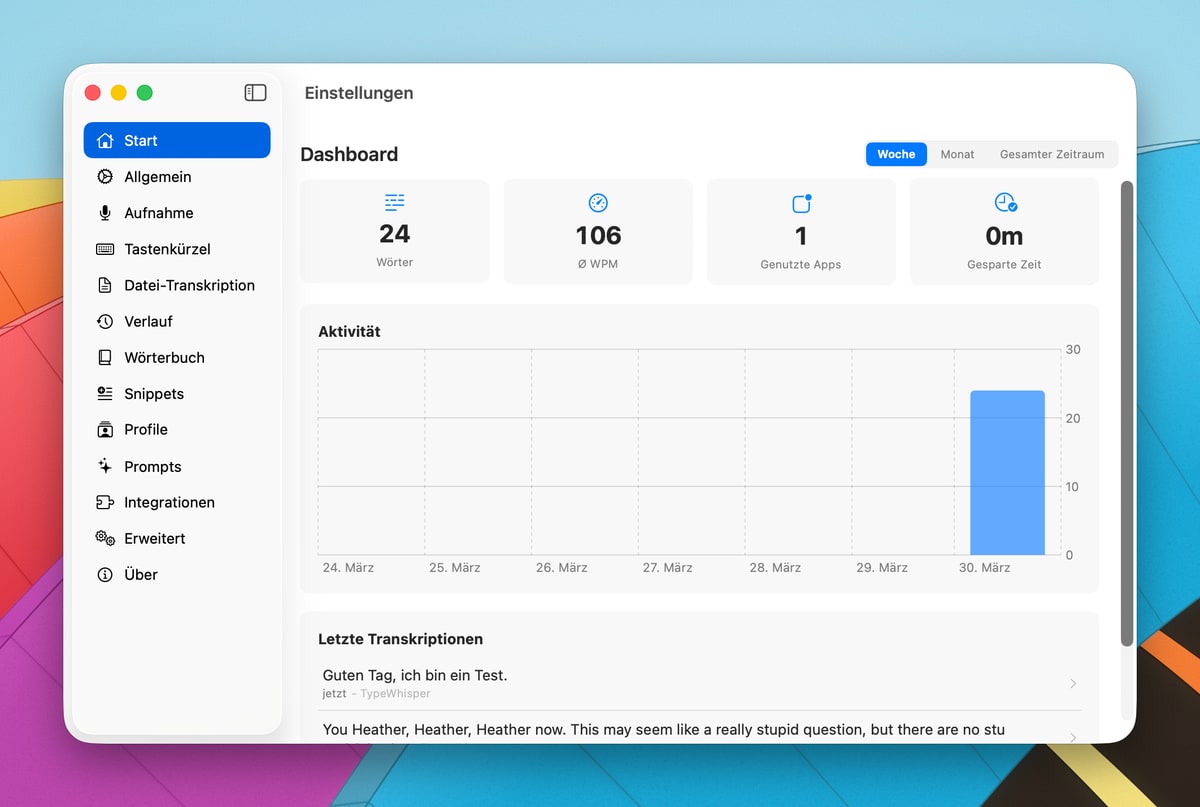
Task: Open the Verlauf history clock icon
Action: [105, 321]
